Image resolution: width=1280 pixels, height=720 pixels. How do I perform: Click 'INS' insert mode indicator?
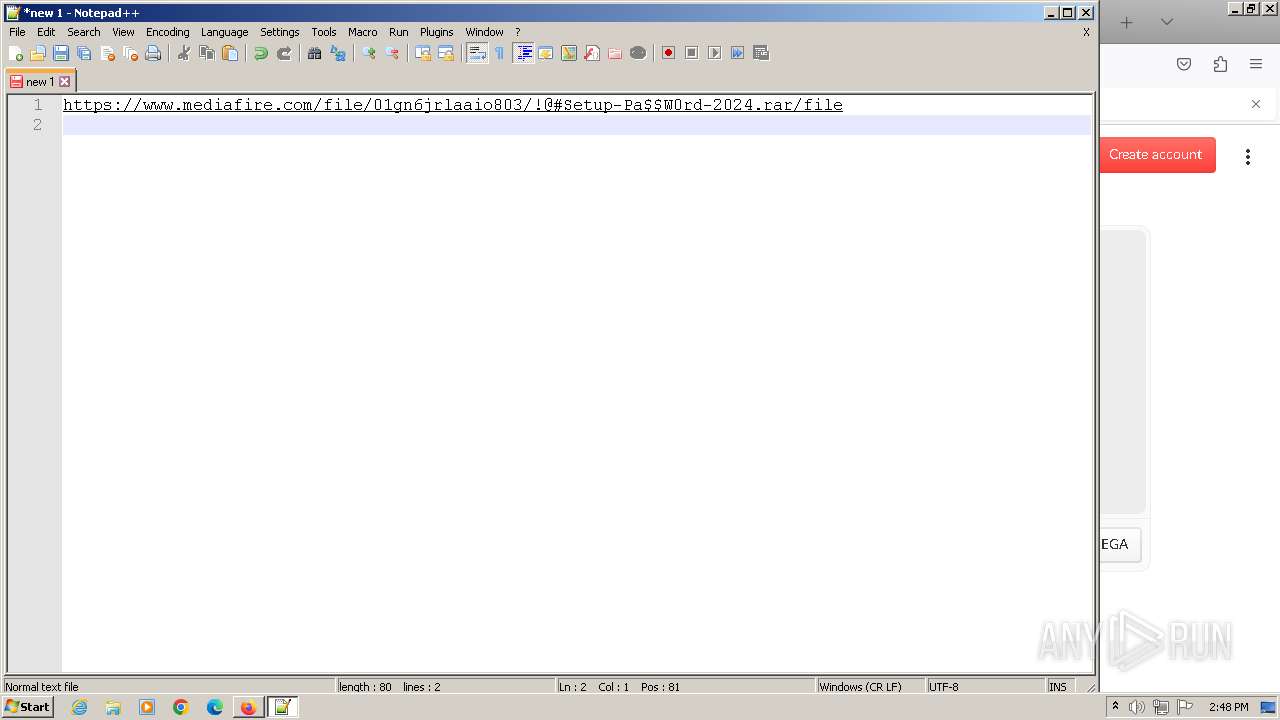pyautogui.click(x=1058, y=687)
